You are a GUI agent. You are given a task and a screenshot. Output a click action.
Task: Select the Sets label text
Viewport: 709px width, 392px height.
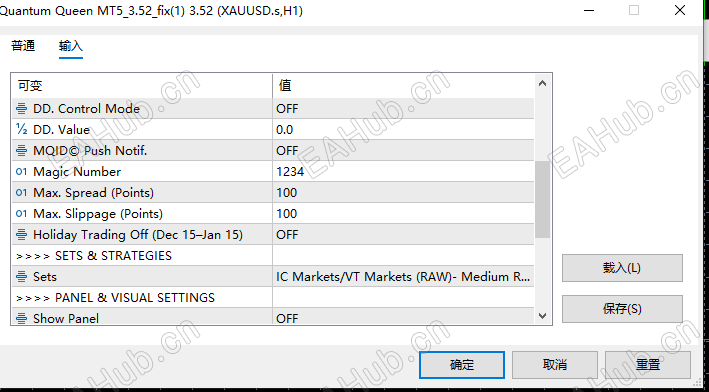45,277
